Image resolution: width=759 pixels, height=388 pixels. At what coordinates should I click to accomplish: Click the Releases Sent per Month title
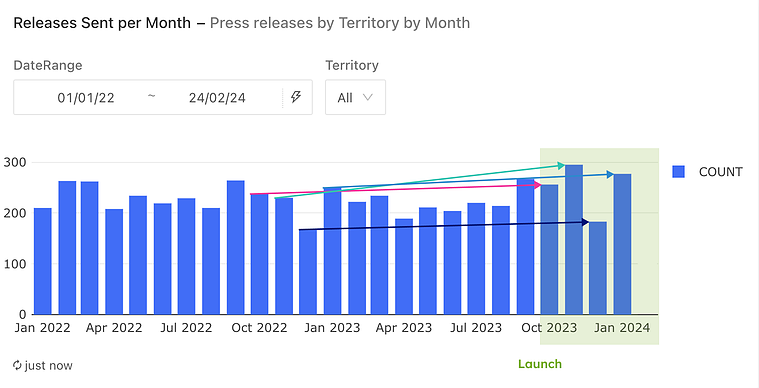tap(102, 23)
